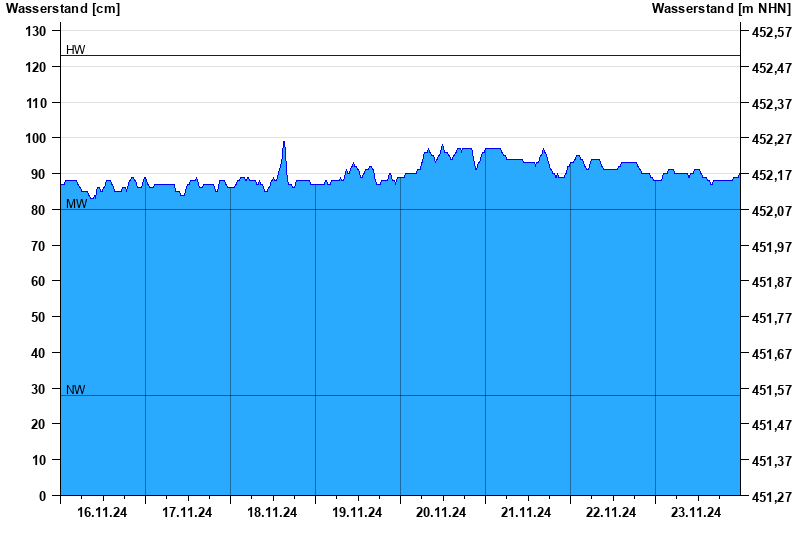The width and height of the screenshot is (800, 550).
Task: Click the right axis title 'Wasserstand [m NHN]'
Action: point(721,9)
